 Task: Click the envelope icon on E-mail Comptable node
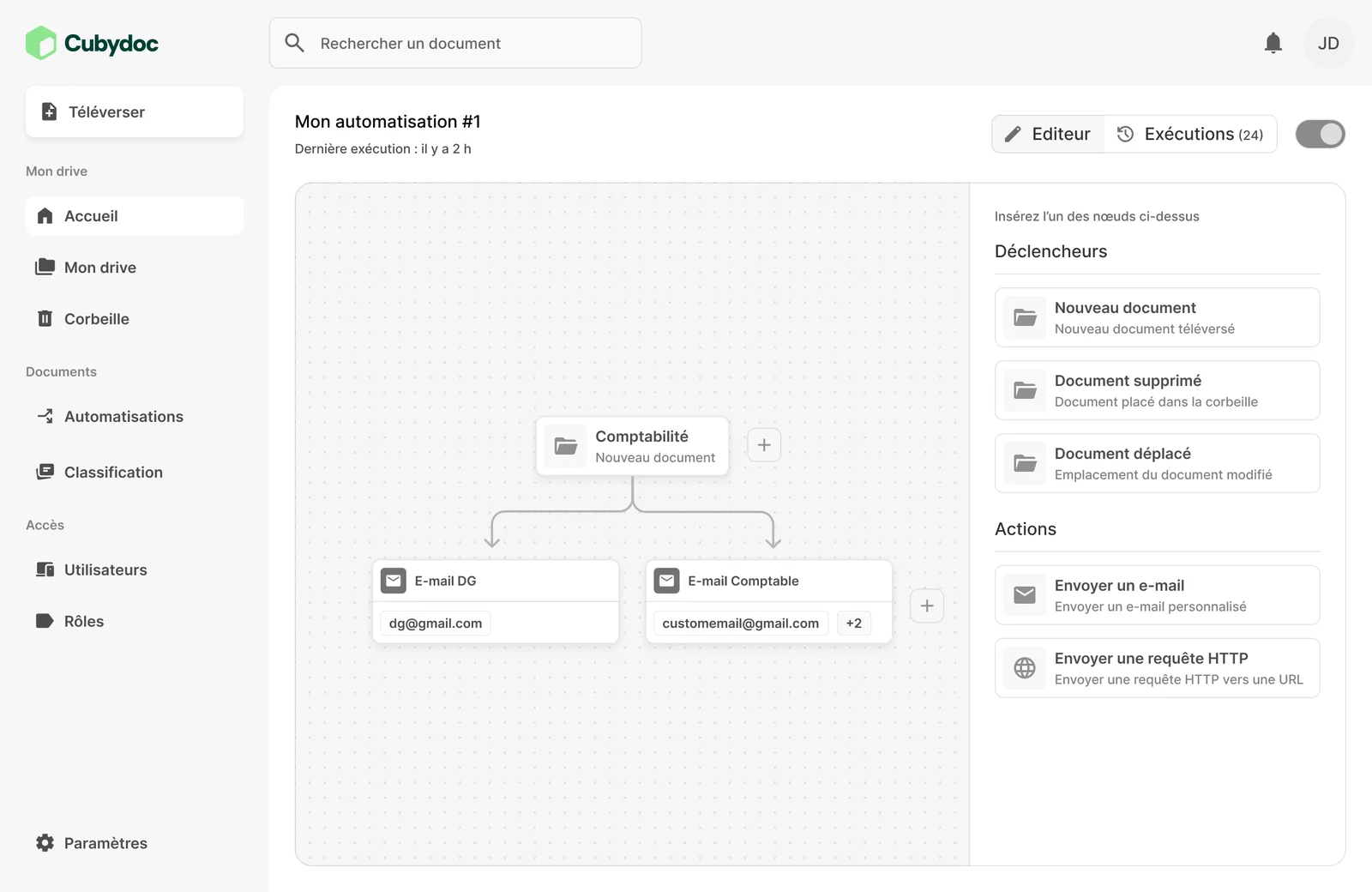(x=666, y=581)
